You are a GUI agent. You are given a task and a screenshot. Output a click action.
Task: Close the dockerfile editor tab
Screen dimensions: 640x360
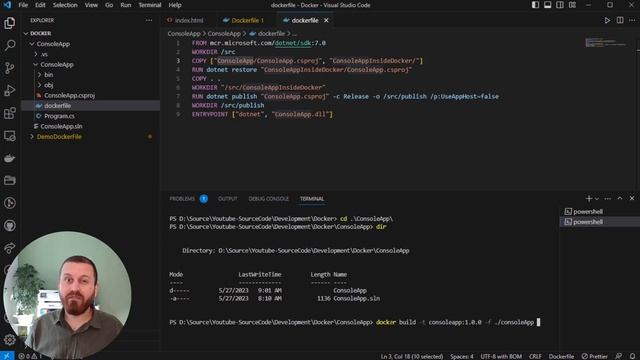326,20
